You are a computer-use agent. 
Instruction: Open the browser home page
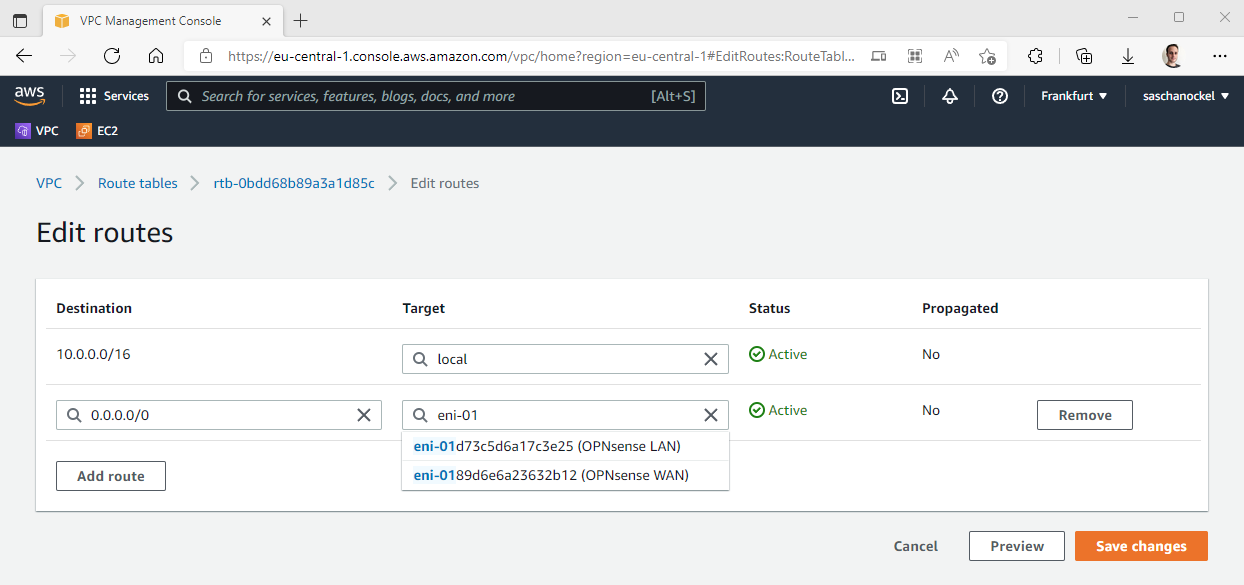[156, 57]
